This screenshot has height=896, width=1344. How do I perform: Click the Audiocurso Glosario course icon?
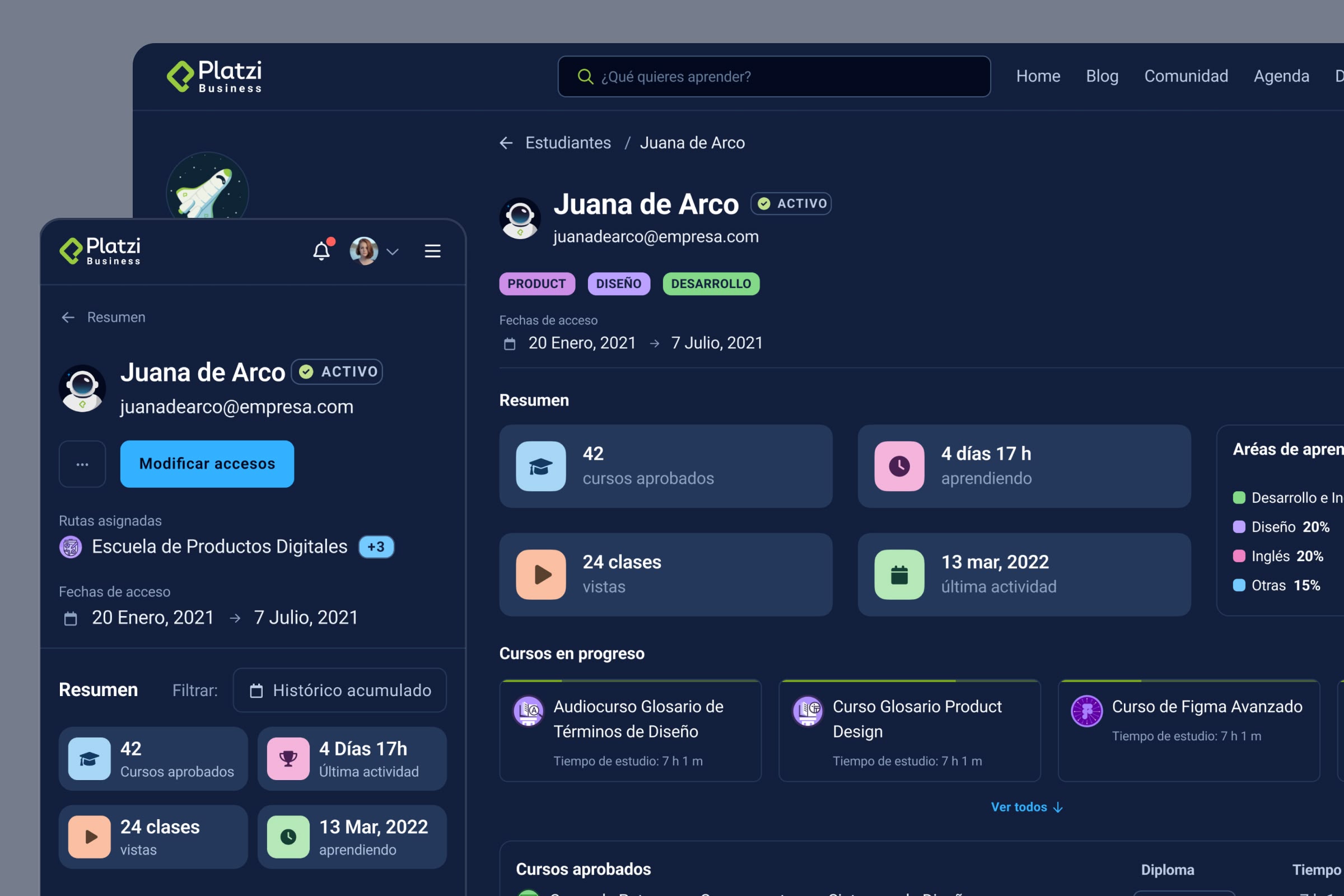click(528, 711)
